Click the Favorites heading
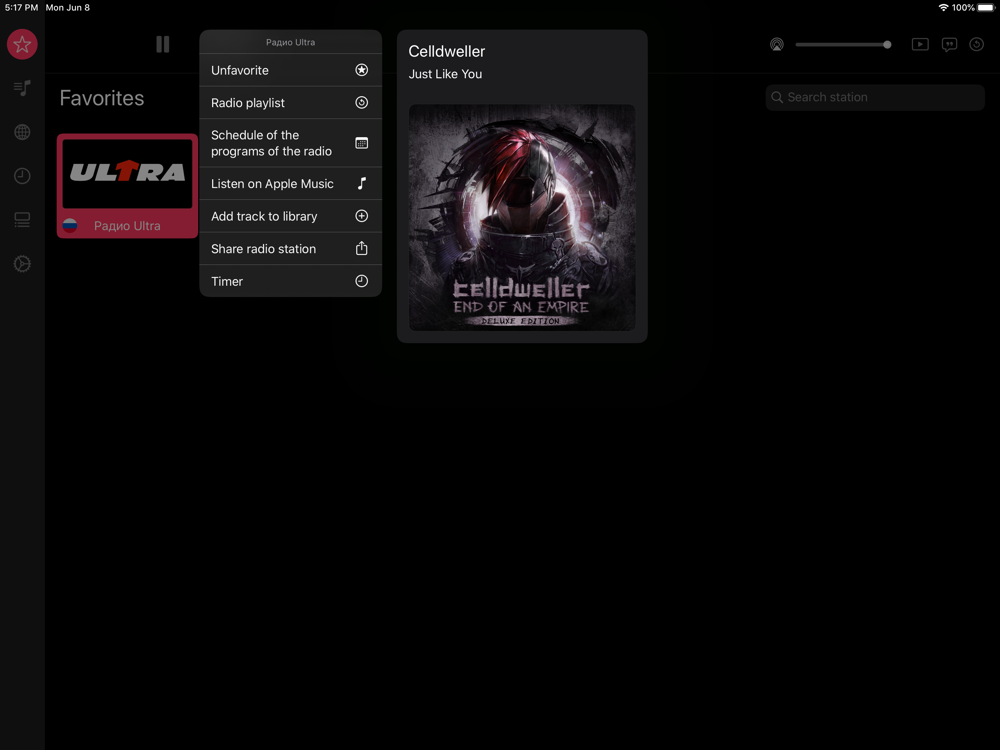The image size is (1000, 750). tap(102, 98)
